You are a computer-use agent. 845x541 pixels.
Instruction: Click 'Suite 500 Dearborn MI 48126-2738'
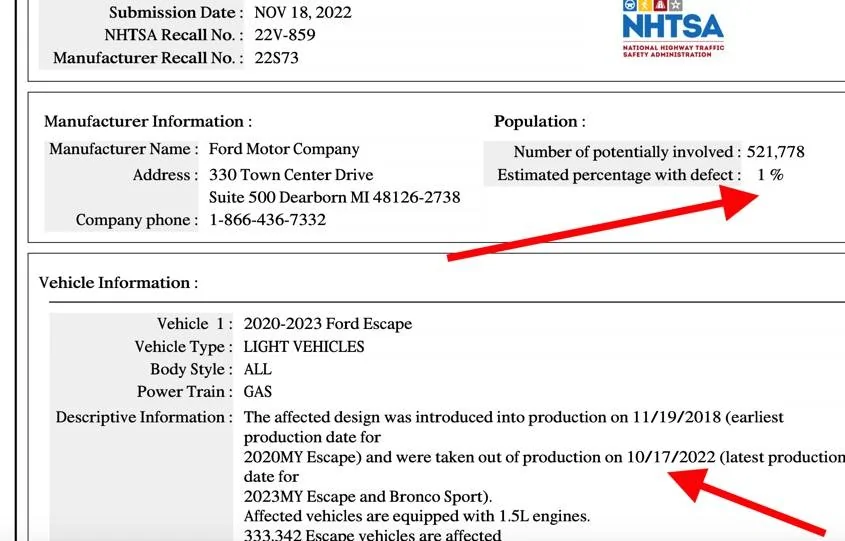pyautogui.click(x=335, y=197)
